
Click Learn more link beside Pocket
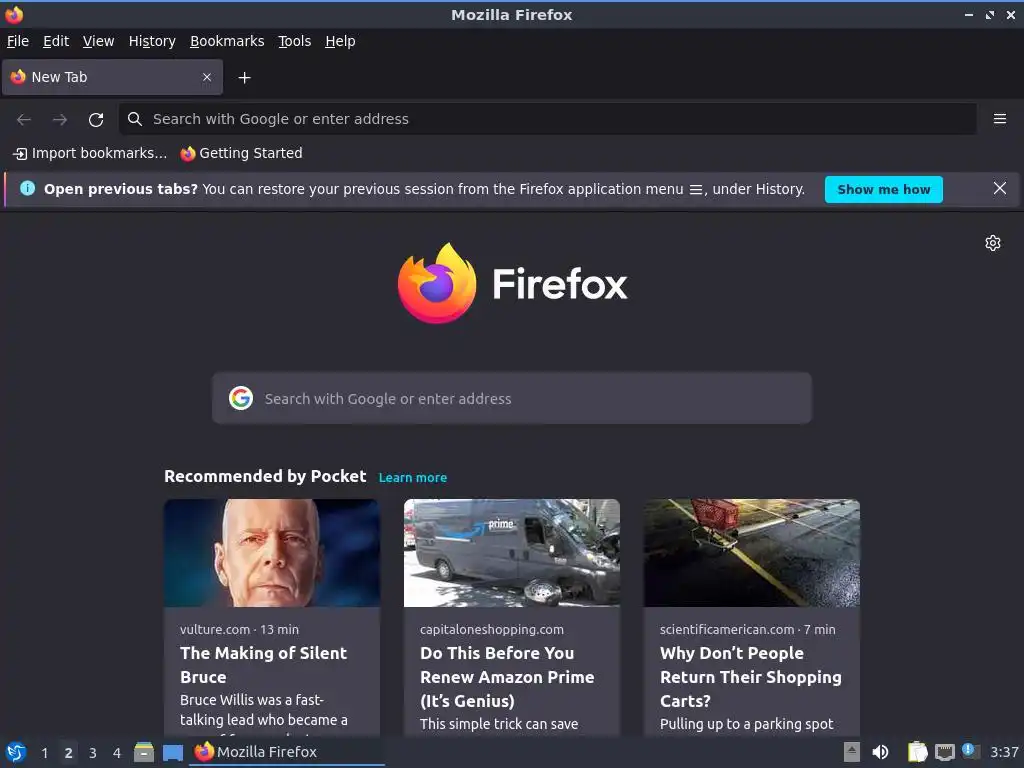pyautogui.click(x=413, y=477)
